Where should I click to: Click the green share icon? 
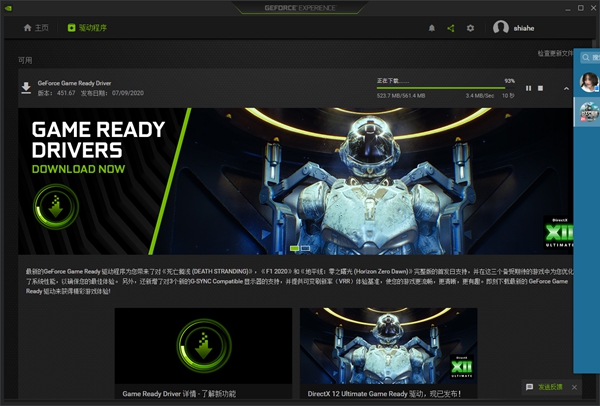point(451,28)
